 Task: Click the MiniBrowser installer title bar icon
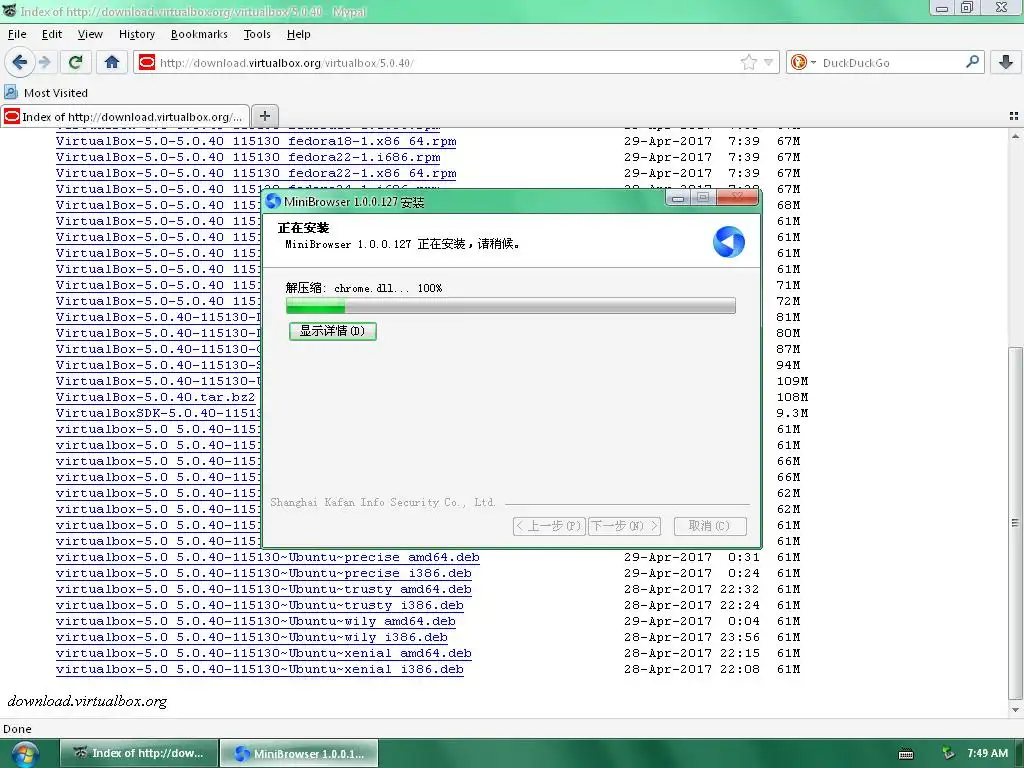click(273, 201)
